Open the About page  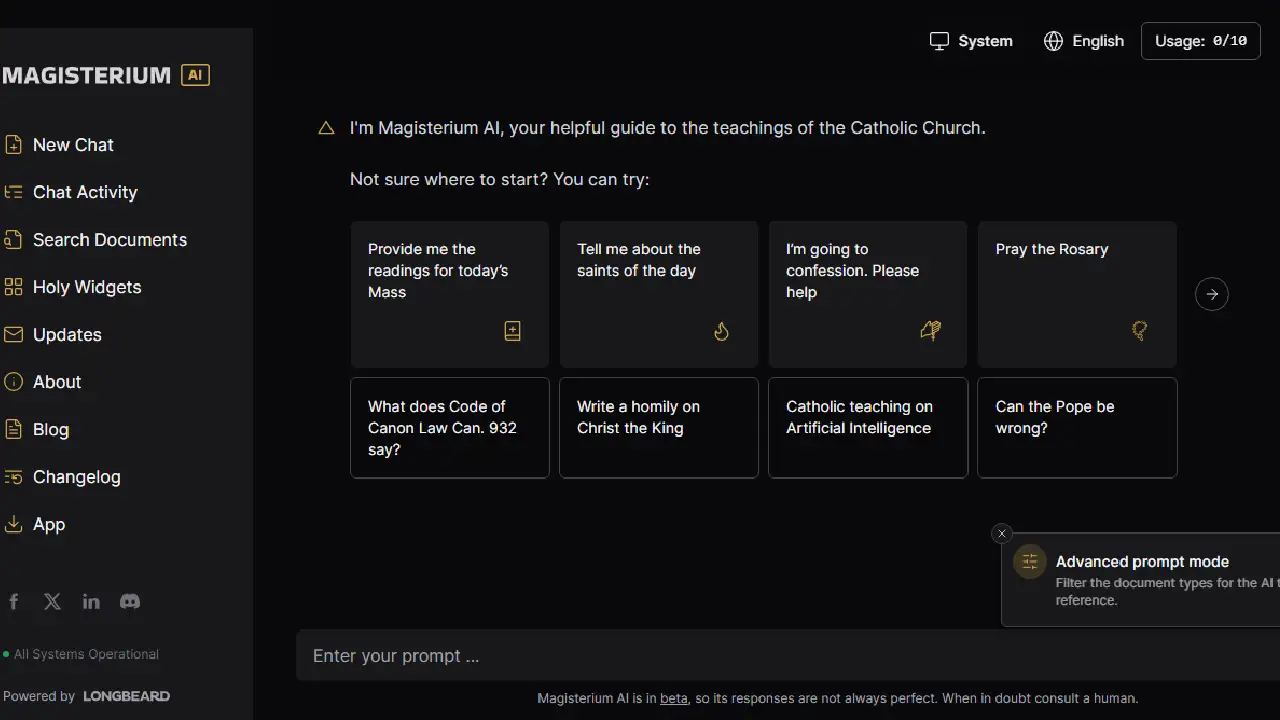[56, 382]
